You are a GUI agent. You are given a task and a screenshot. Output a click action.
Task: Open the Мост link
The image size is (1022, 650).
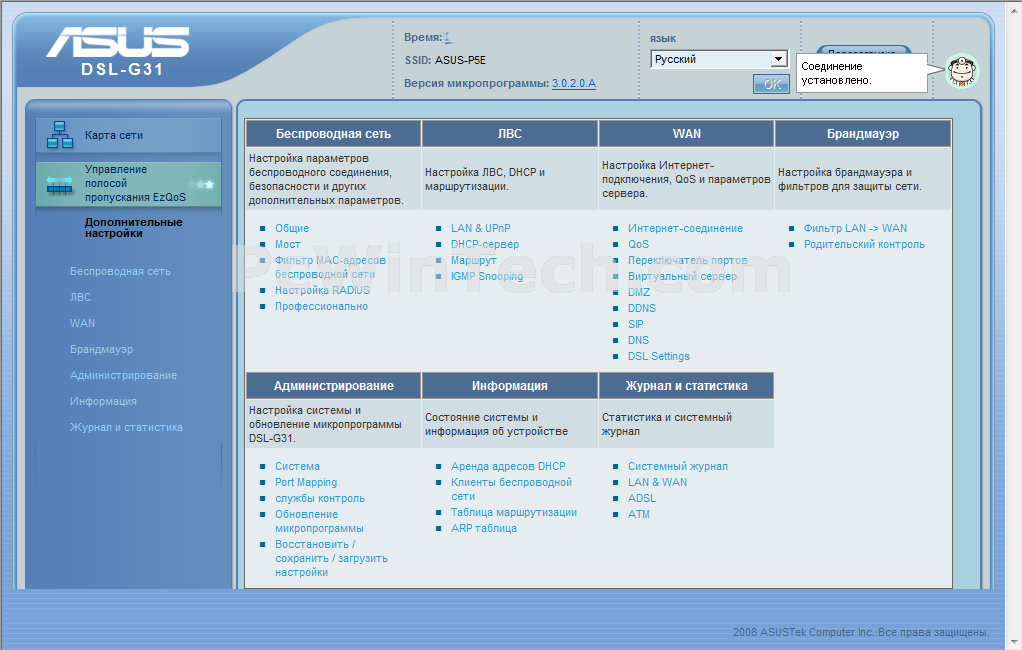click(287, 244)
